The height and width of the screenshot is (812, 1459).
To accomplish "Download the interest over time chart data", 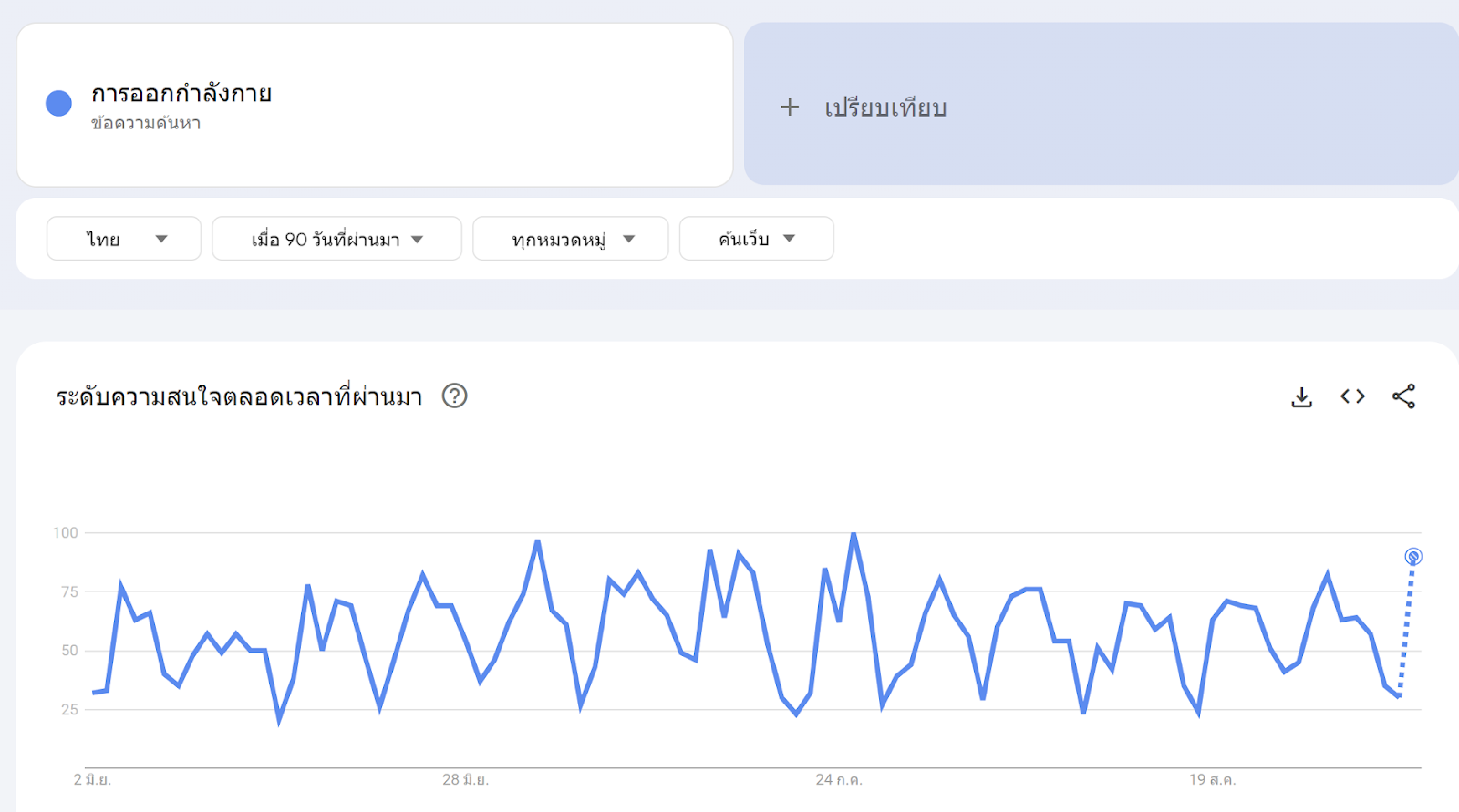I will coord(1301,396).
